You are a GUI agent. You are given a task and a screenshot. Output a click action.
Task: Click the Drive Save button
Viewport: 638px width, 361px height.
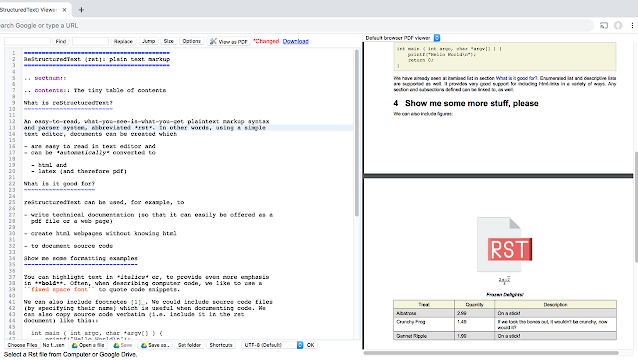click(x=123, y=345)
